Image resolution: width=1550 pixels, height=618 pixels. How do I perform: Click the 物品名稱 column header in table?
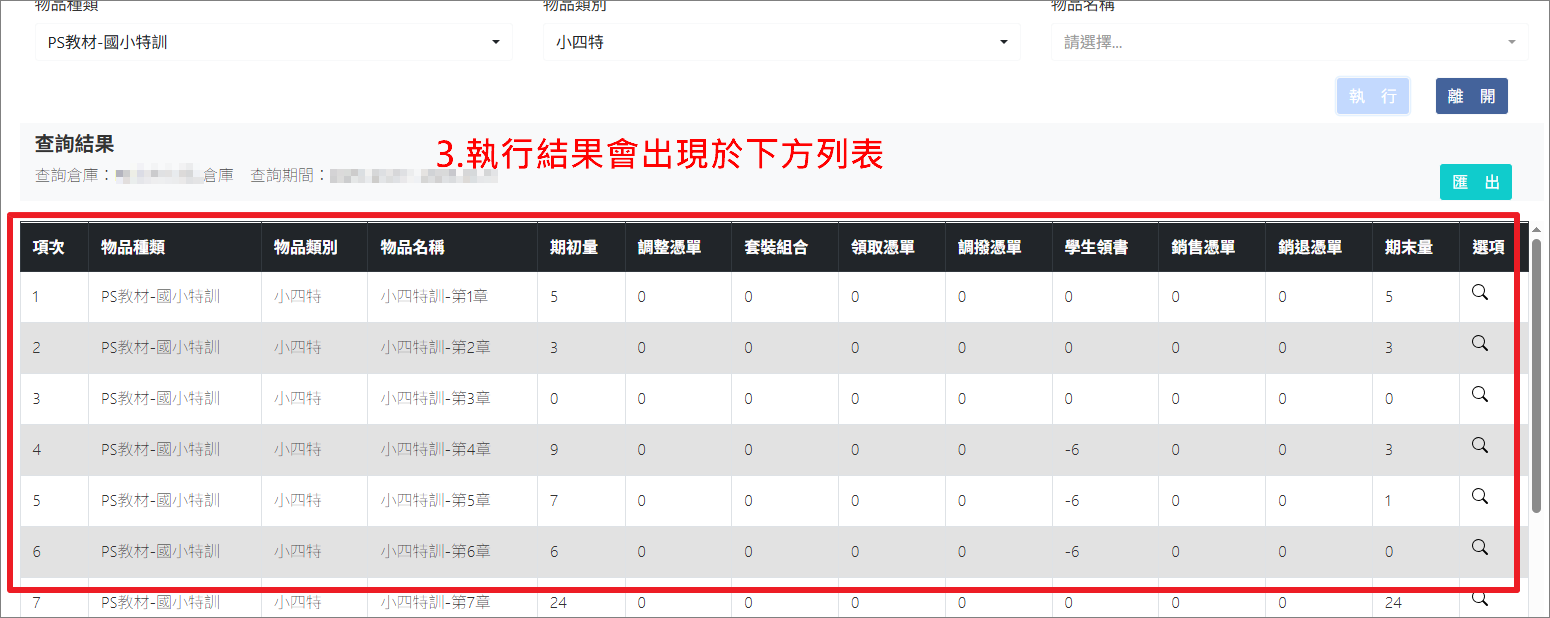click(x=413, y=248)
